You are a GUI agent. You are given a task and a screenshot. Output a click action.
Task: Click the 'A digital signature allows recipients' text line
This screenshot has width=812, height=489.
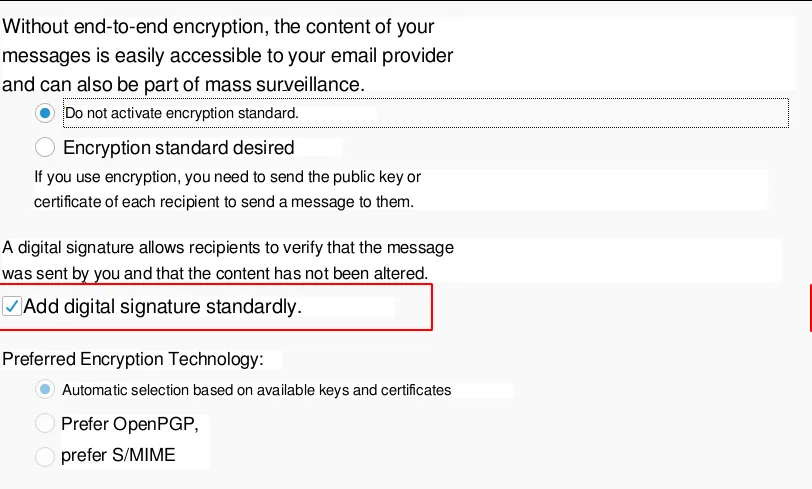coord(227,247)
